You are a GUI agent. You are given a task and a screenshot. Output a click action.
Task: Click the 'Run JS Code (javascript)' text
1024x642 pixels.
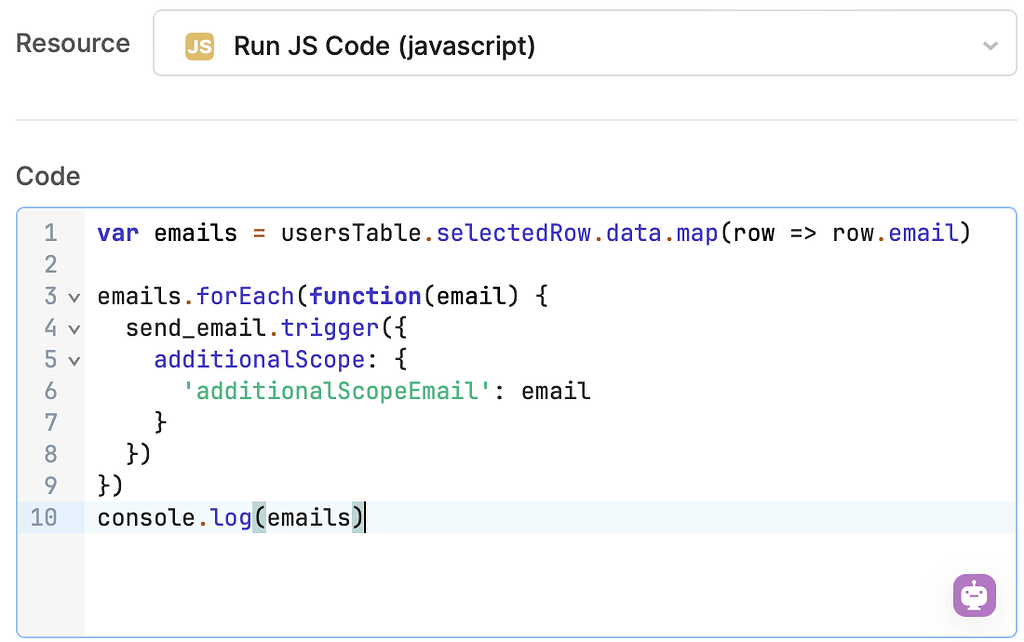385,46
